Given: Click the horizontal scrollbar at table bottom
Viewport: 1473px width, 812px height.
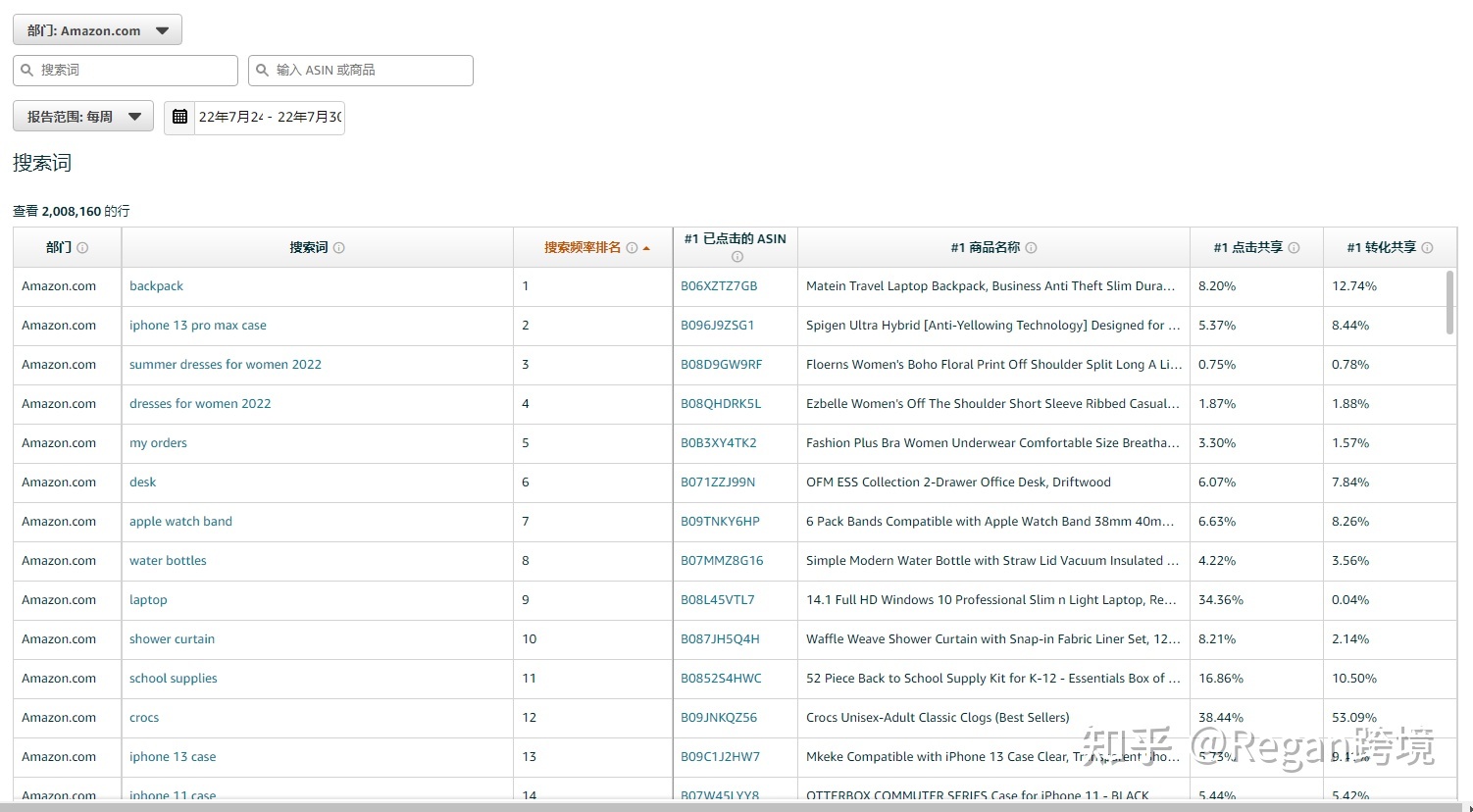Looking at the screenshot, I should [x=736, y=805].
